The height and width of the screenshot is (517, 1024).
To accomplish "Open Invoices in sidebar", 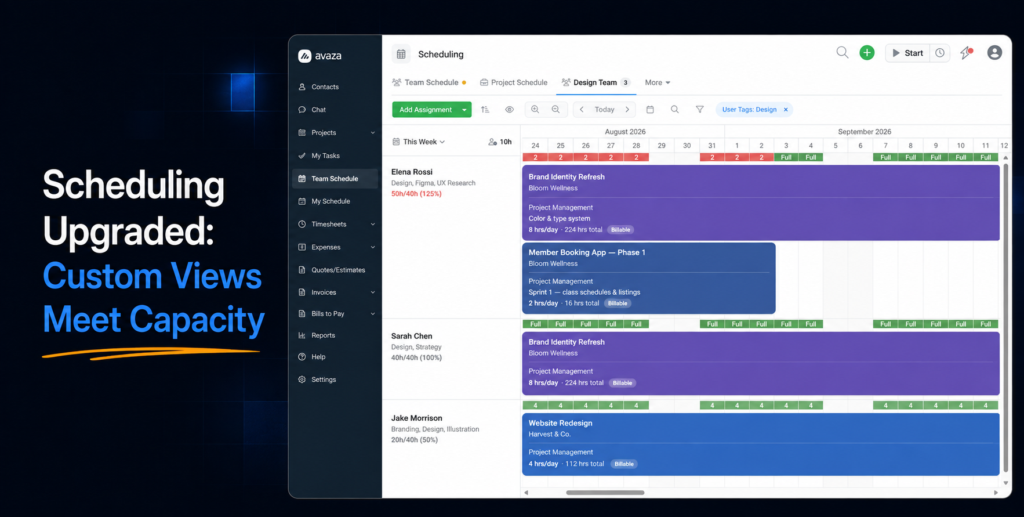I will [334, 292].
